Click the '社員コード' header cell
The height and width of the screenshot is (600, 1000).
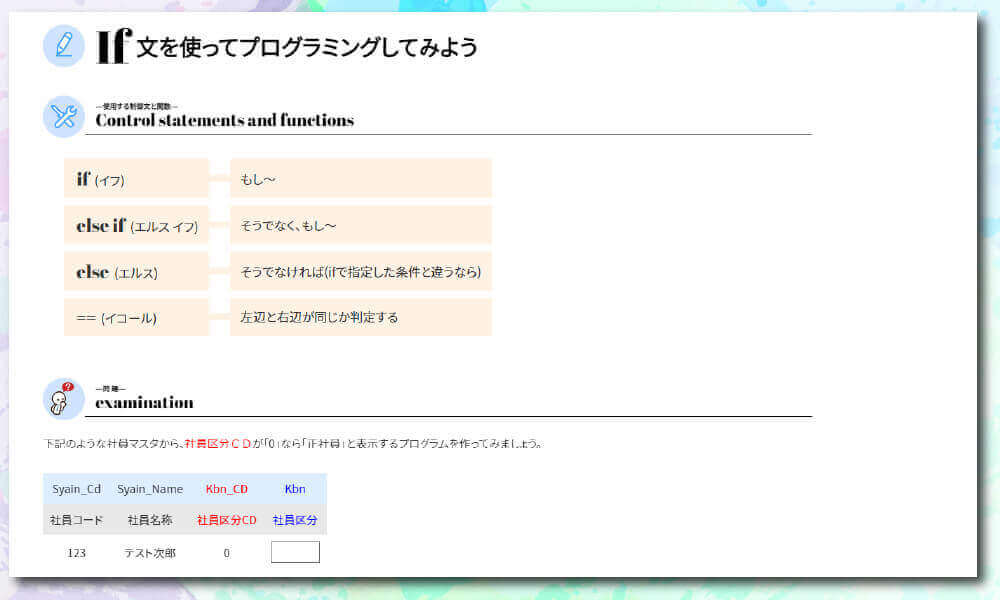(77, 520)
